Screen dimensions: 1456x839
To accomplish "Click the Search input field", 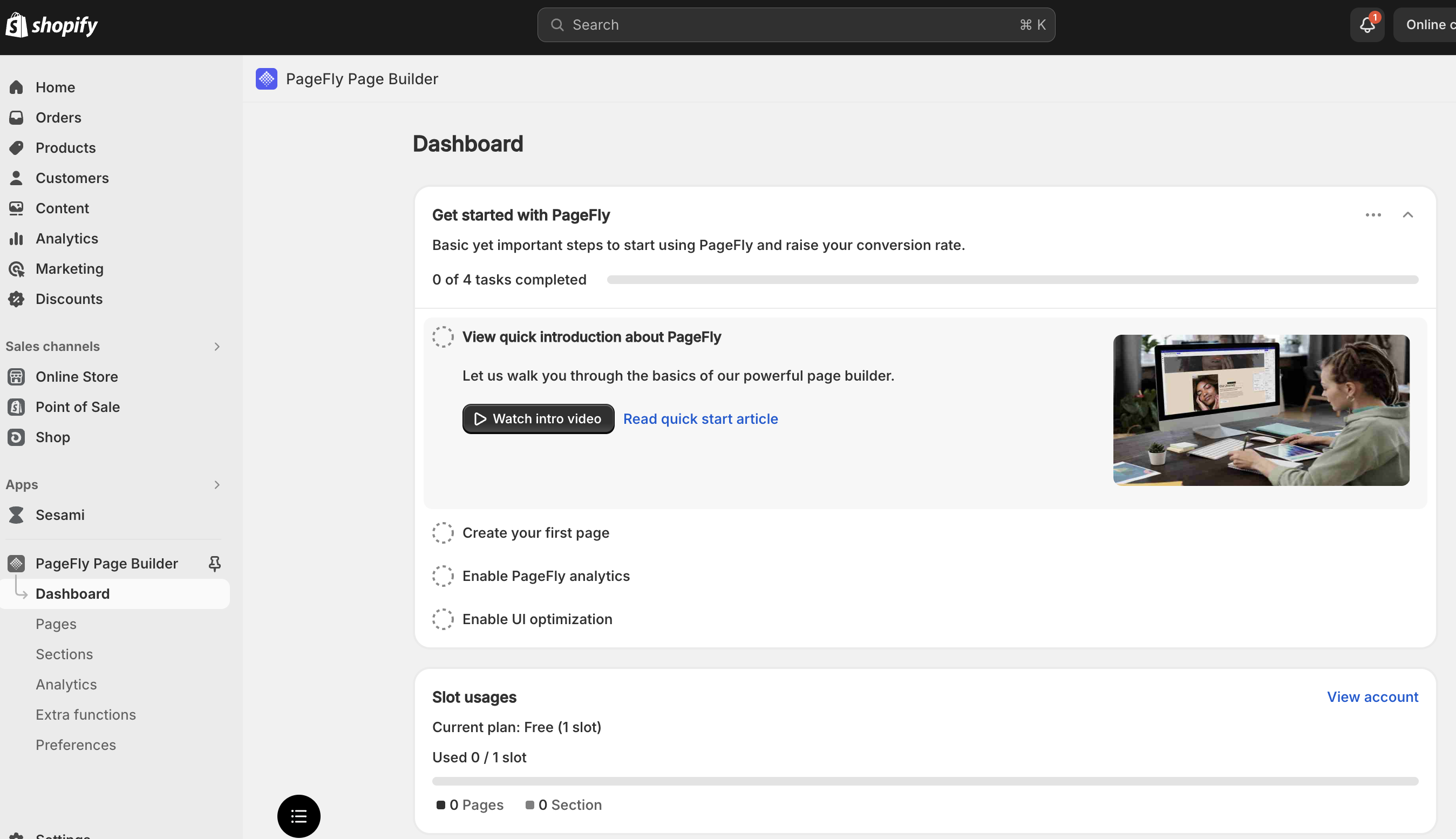I will tap(796, 25).
